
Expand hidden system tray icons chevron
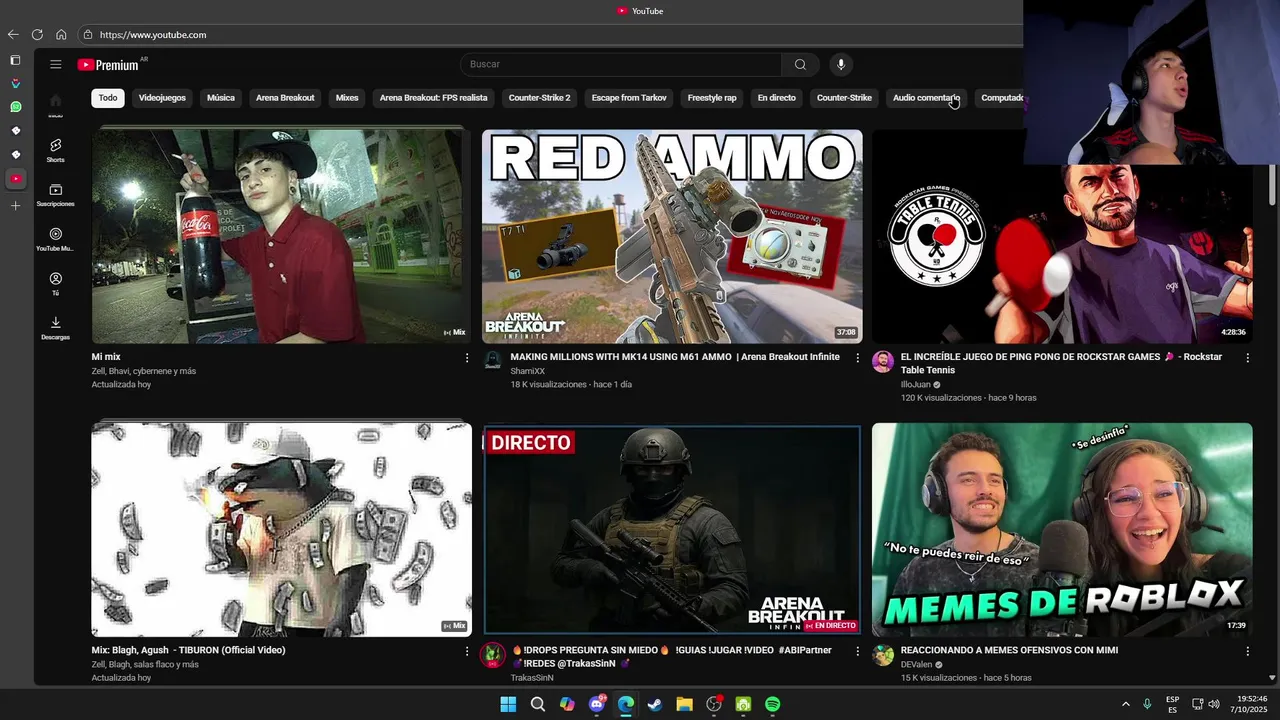point(1125,704)
